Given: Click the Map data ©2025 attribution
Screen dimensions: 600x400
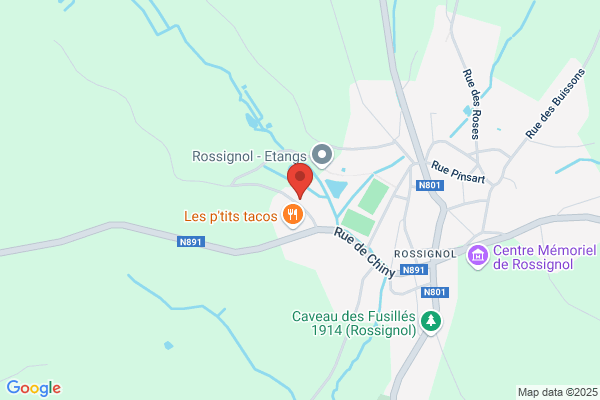Looking at the screenshot, I should [x=558, y=392].
